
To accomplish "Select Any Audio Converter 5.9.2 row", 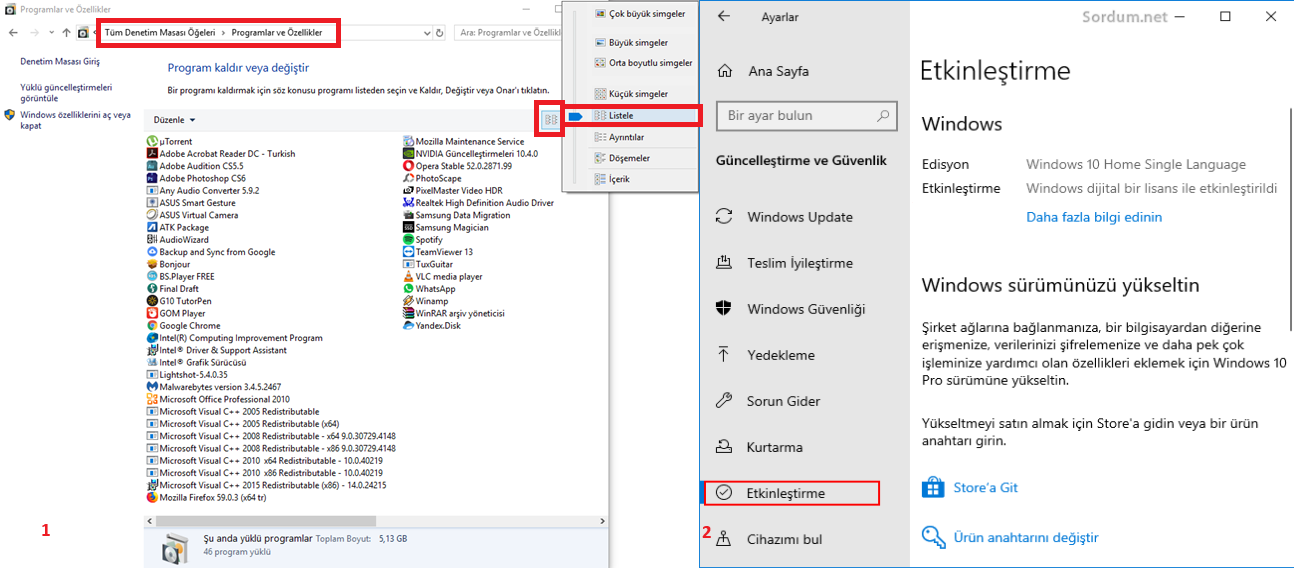I will [x=203, y=191].
